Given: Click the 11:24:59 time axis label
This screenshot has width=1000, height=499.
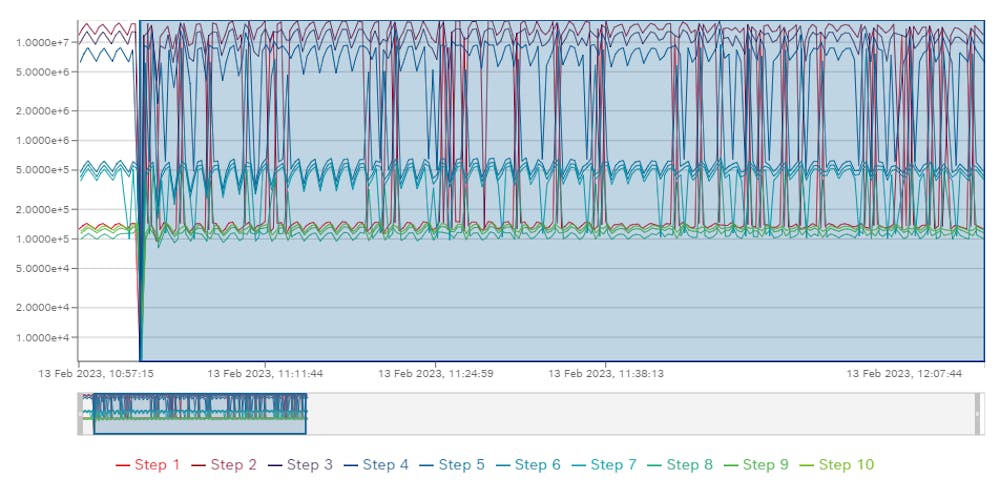Looking at the screenshot, I should tap(435, 373).
